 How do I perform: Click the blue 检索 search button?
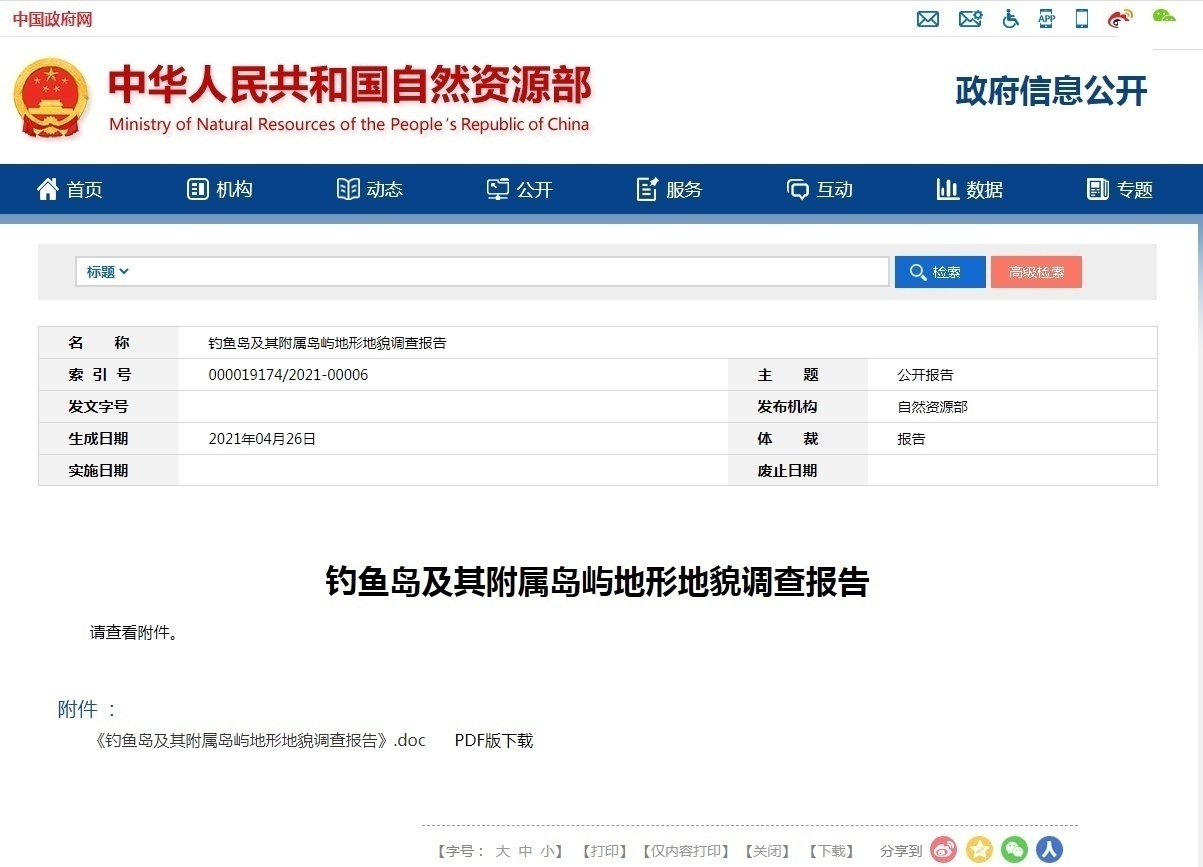(x=939, y=272)
